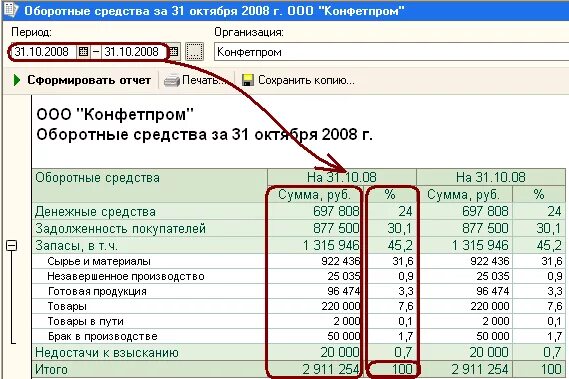Click 922 436 in second sum column
Viewport: 569px width, 379px height.
[x=490, y=261]
